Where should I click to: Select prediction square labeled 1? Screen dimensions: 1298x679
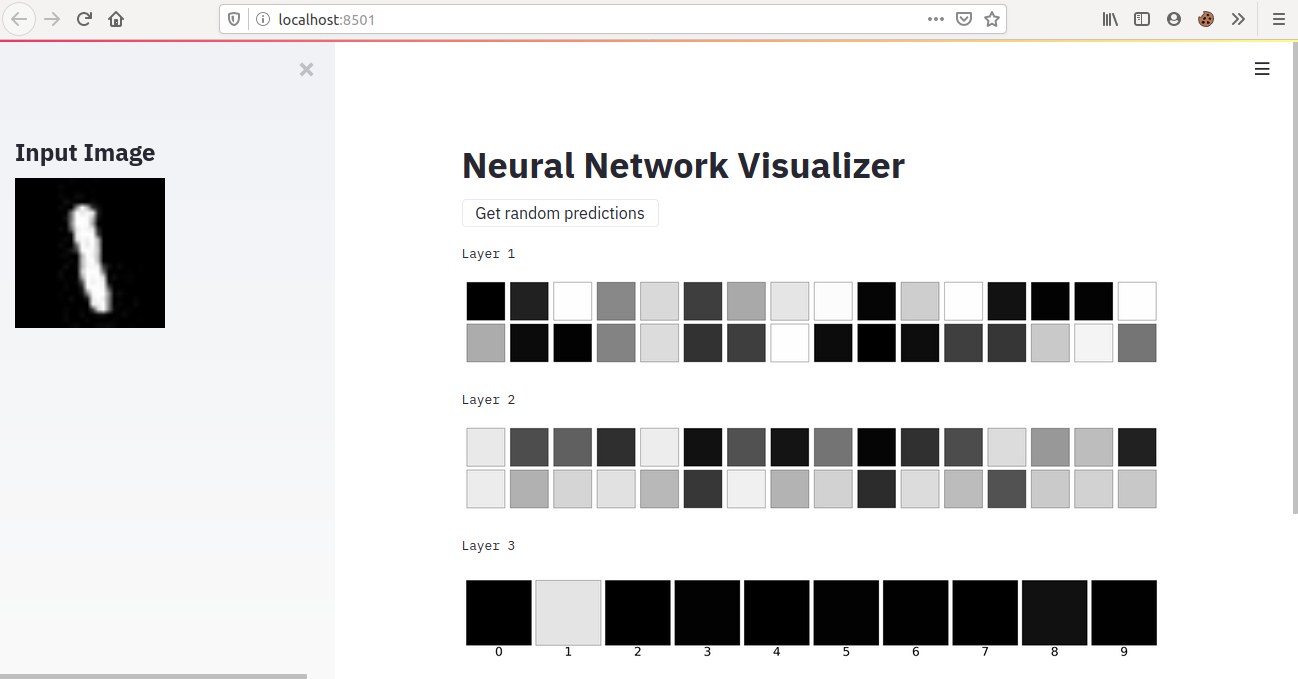coord(568,612)
